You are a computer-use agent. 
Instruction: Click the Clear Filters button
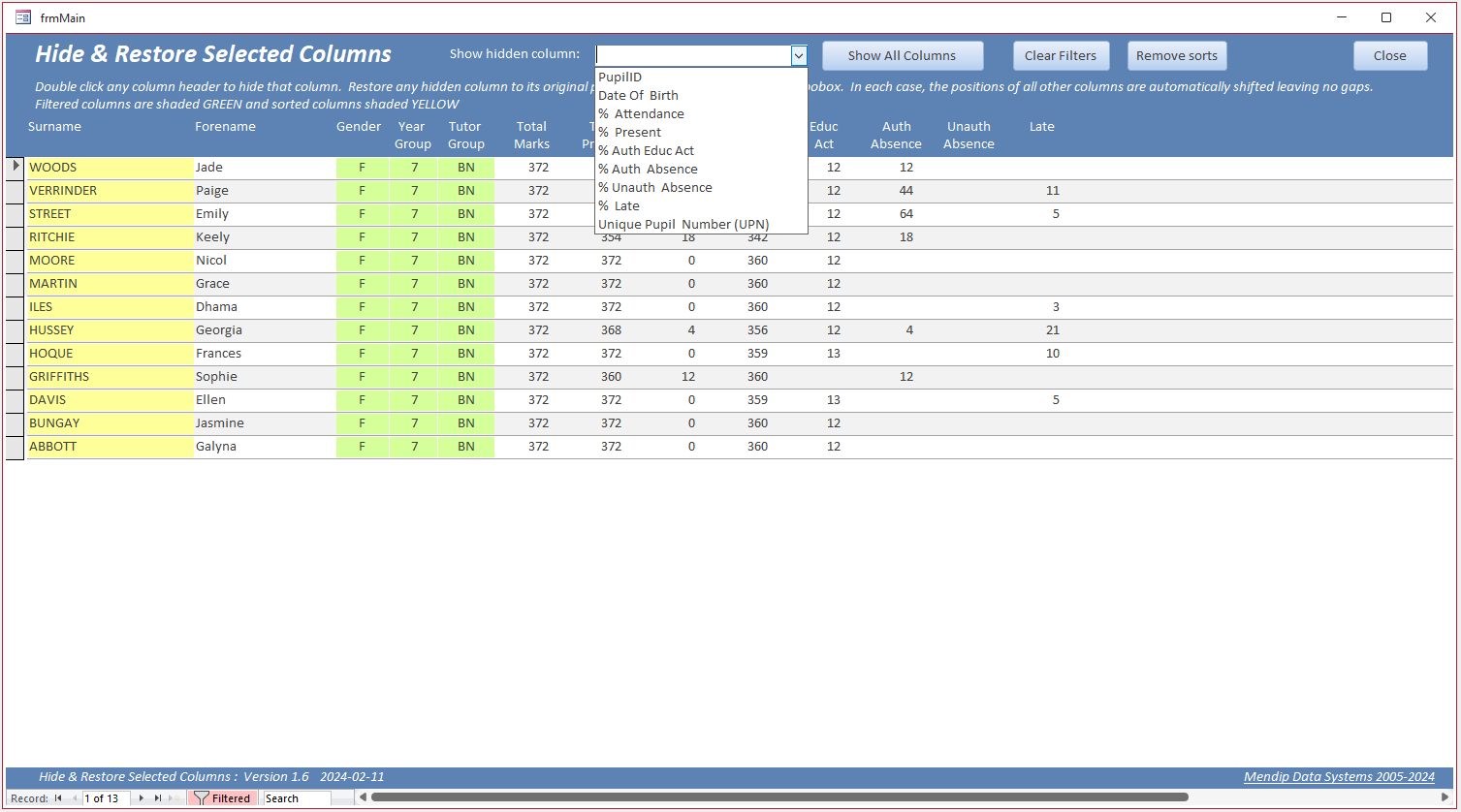click(1061, 56)
